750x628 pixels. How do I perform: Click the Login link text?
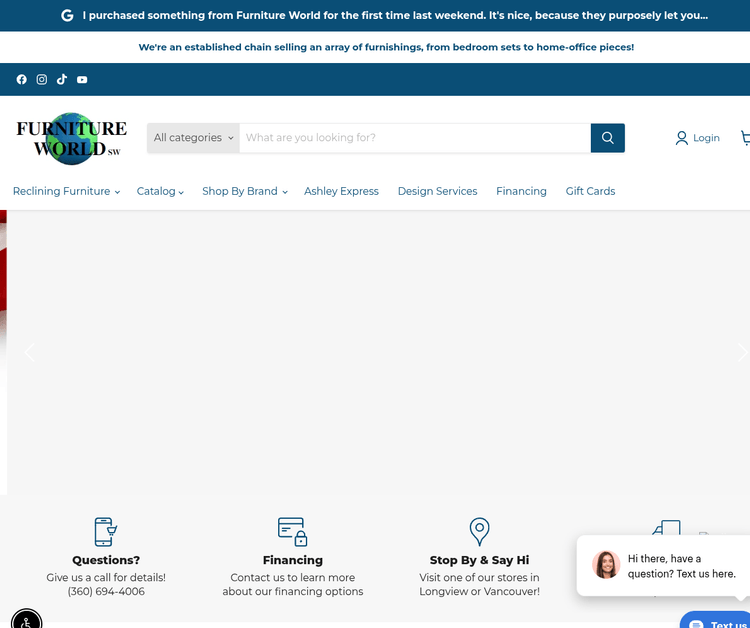(x=706, y=138)
